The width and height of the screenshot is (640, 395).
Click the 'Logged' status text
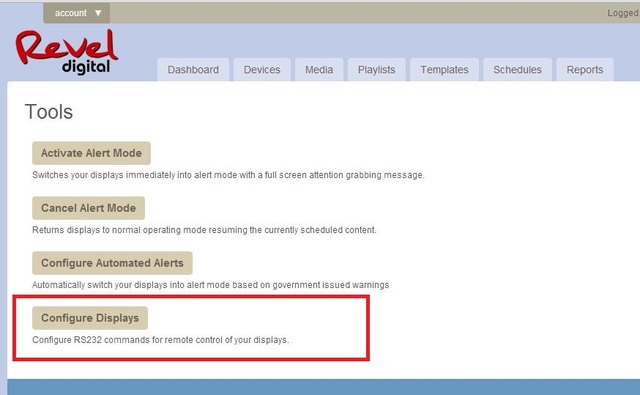(x=623, y=13)
